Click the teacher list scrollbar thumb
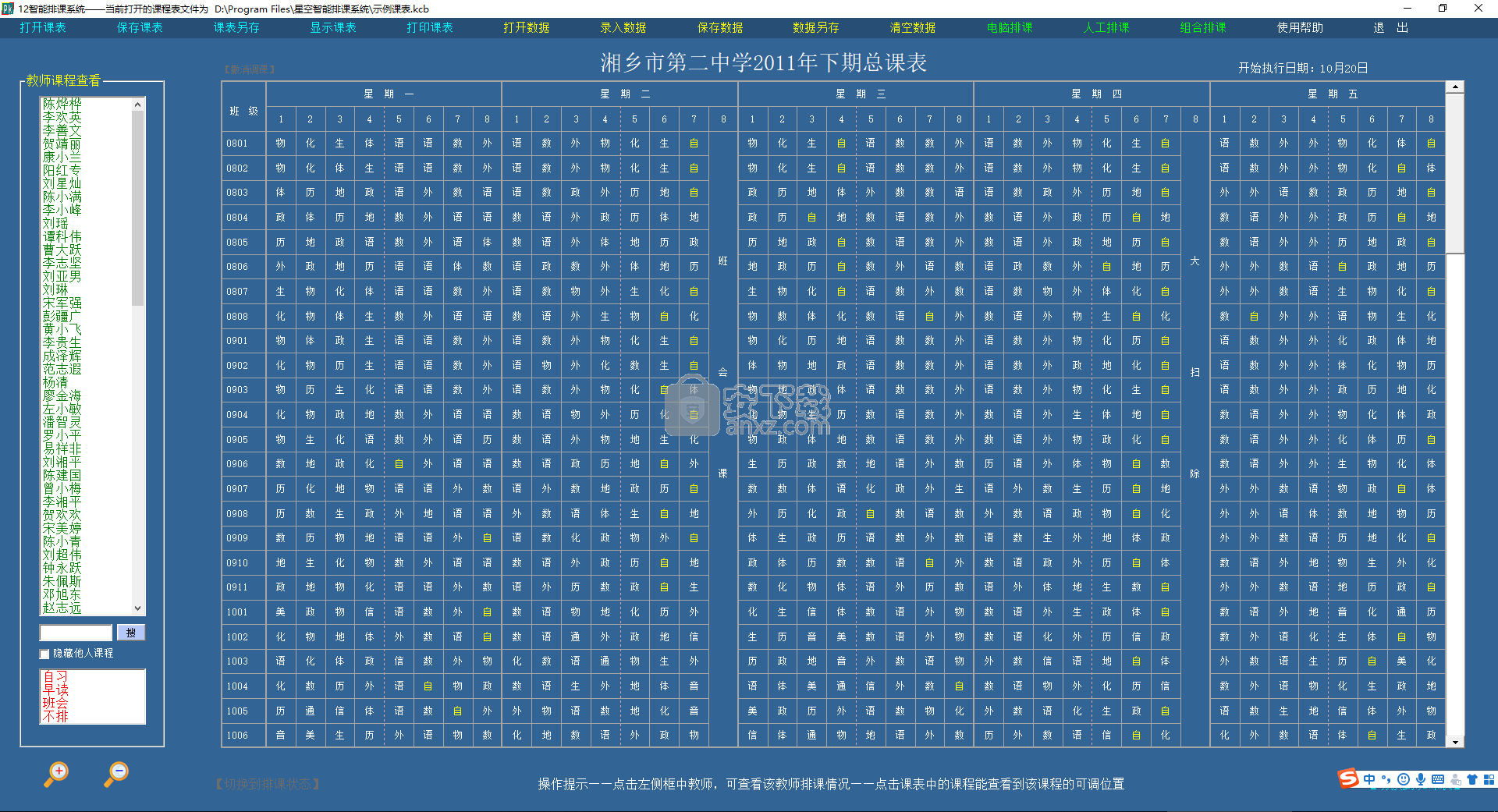Image resolution: width=1498 pixels, height=812 pixels. (x=138, y=208)
